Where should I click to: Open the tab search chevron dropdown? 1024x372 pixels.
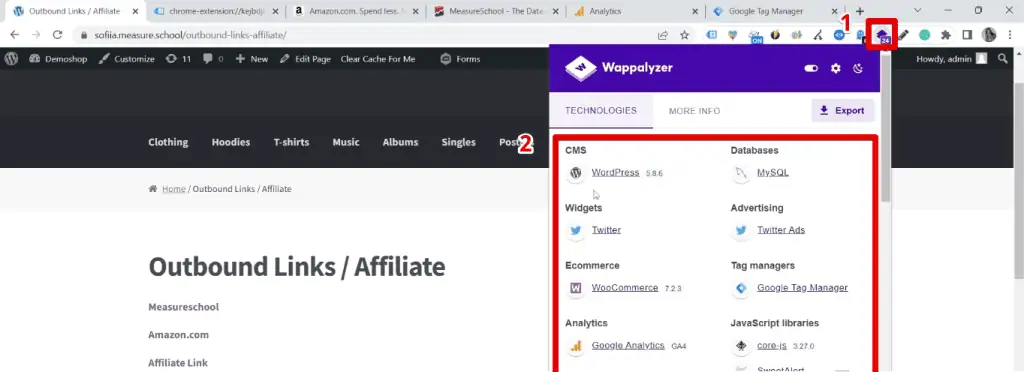[x=918, y=10]
